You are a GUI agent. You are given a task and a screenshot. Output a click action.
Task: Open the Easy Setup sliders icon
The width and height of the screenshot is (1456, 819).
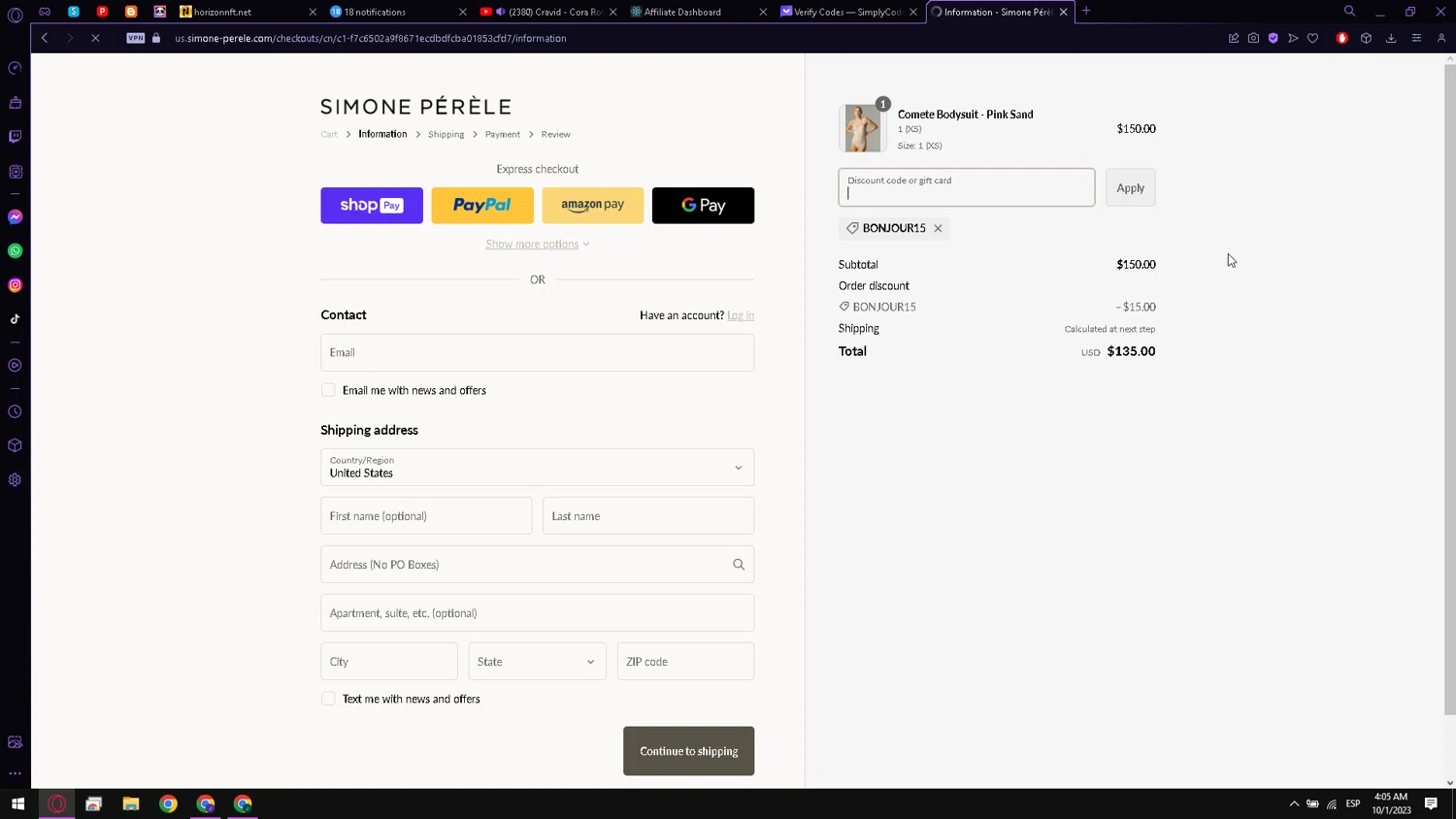click(x=1416, y=38)
